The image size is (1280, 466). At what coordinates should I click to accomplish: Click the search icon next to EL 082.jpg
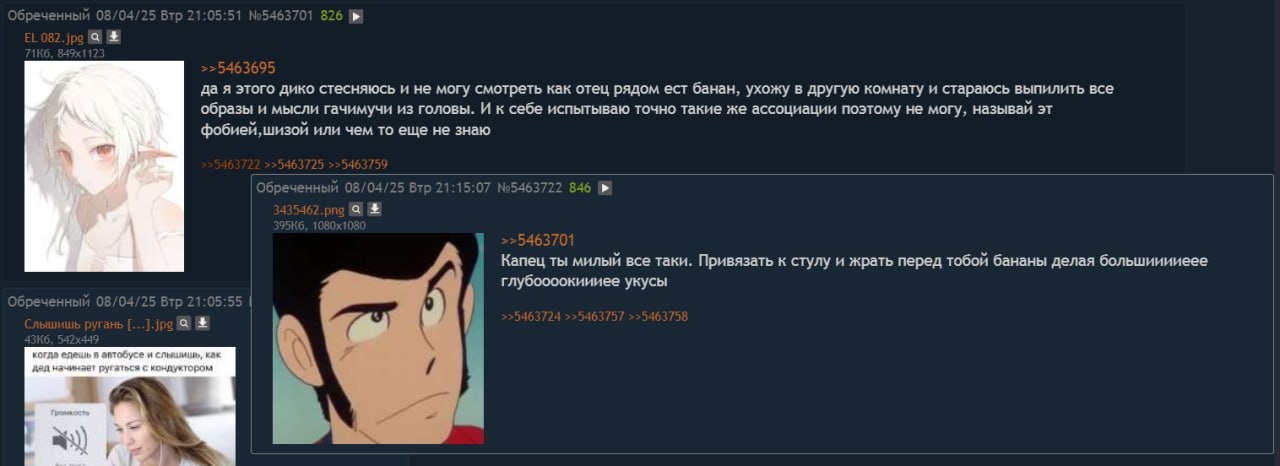(95, 37)
